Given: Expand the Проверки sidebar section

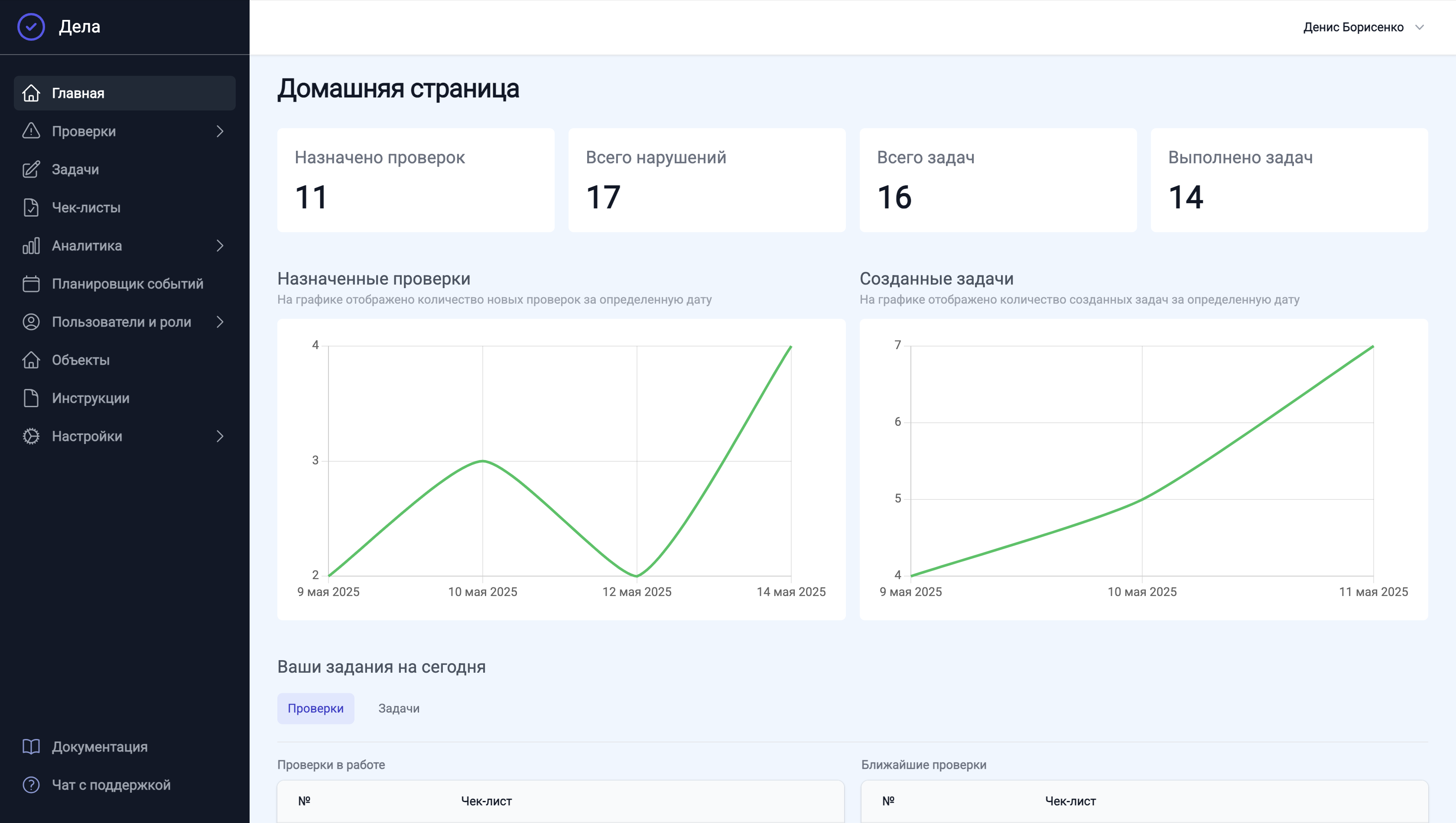Looking at the screenshot, I should coord(221,131).
